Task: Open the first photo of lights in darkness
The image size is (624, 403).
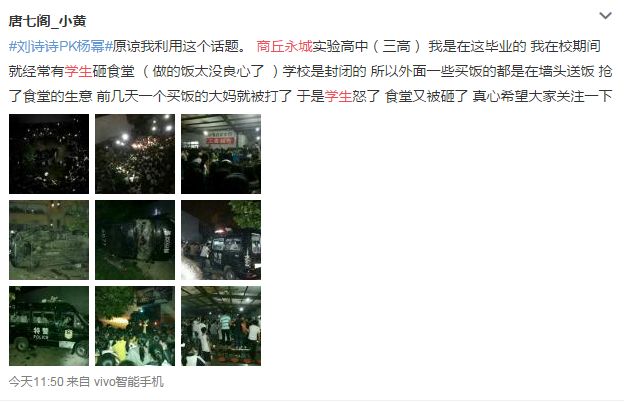Action: pos(49,154)
